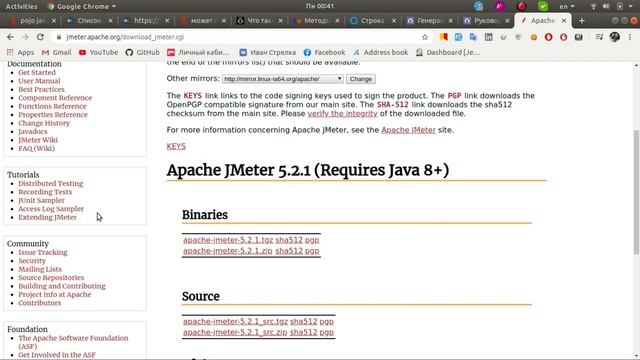Download apache-jmeter-5.2.1_src.zip source
Screen dimensions: 640x360
235,333
